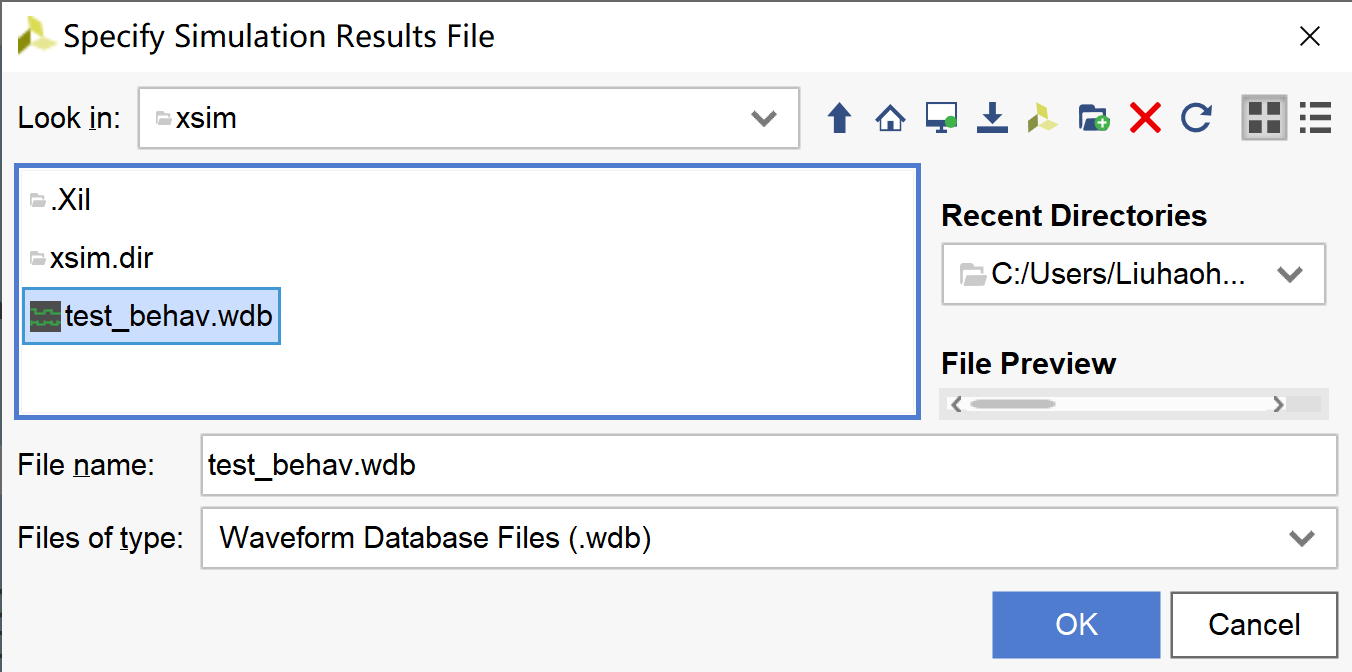Refresh the file listing
The image size is (1352, 672).
tap(1196, 119)
